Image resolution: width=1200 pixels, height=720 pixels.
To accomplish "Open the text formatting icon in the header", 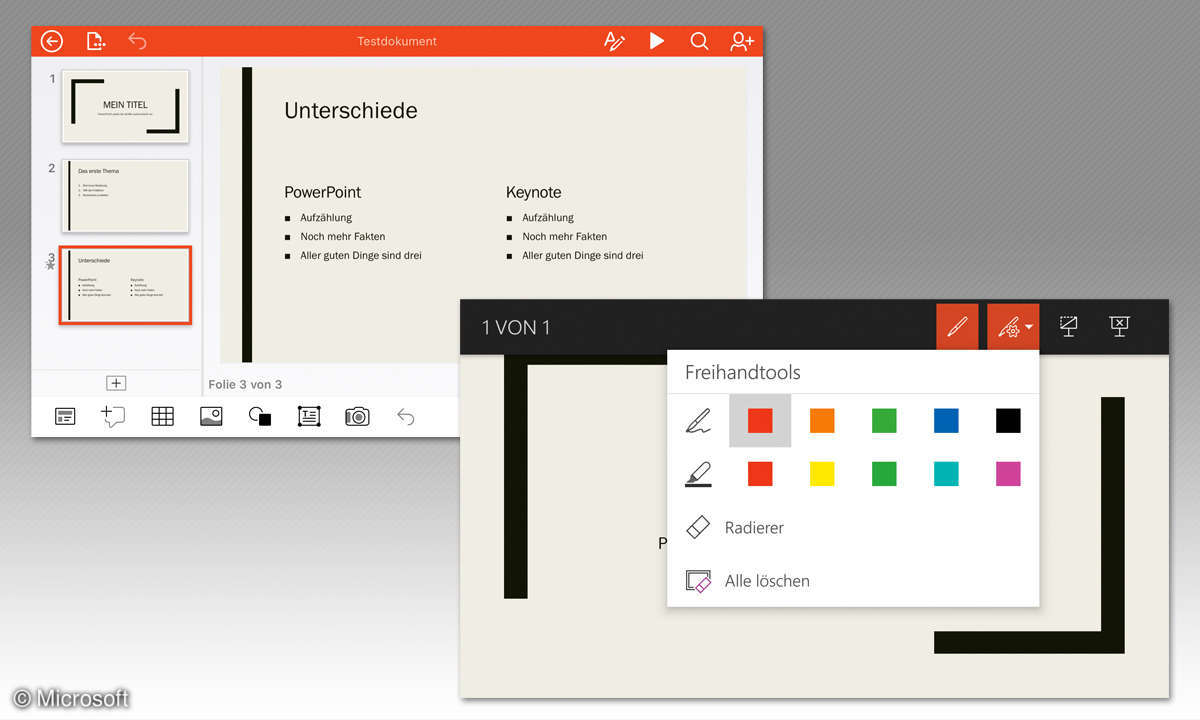I will (614, 41).
